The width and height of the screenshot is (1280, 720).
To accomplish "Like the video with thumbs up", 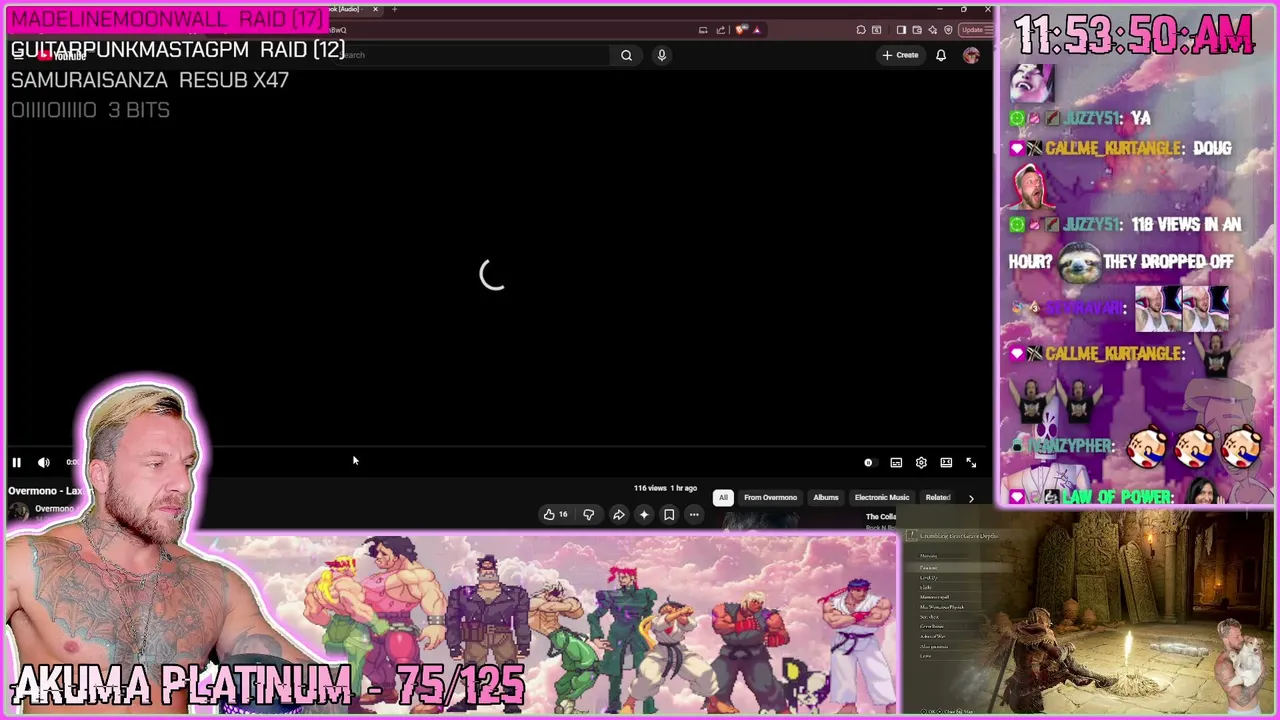I will [x=555, y=514].
